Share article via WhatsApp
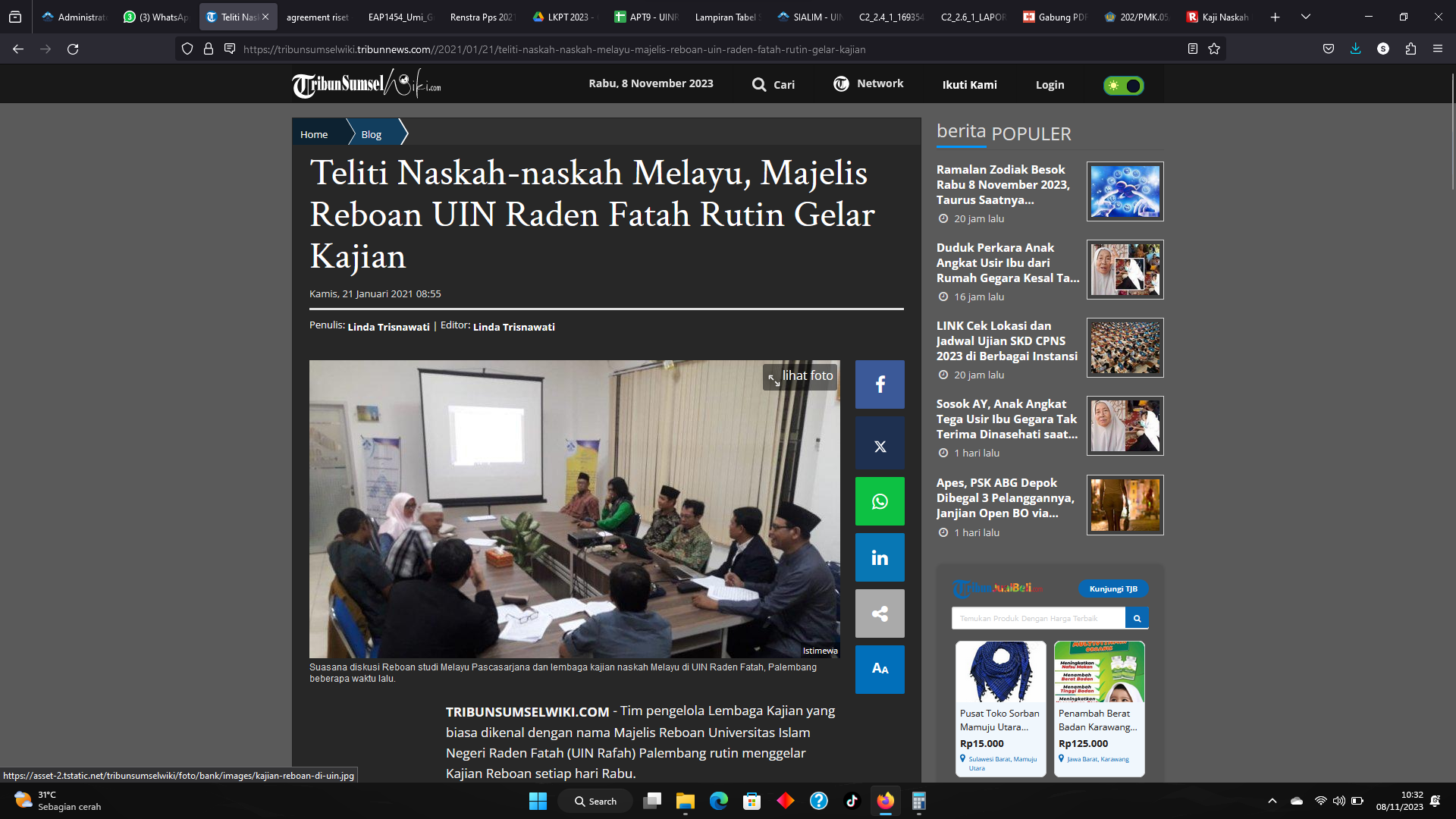The width and height of the screenshot is (1456, 819). pyautogui.click(x=880, y=501)
